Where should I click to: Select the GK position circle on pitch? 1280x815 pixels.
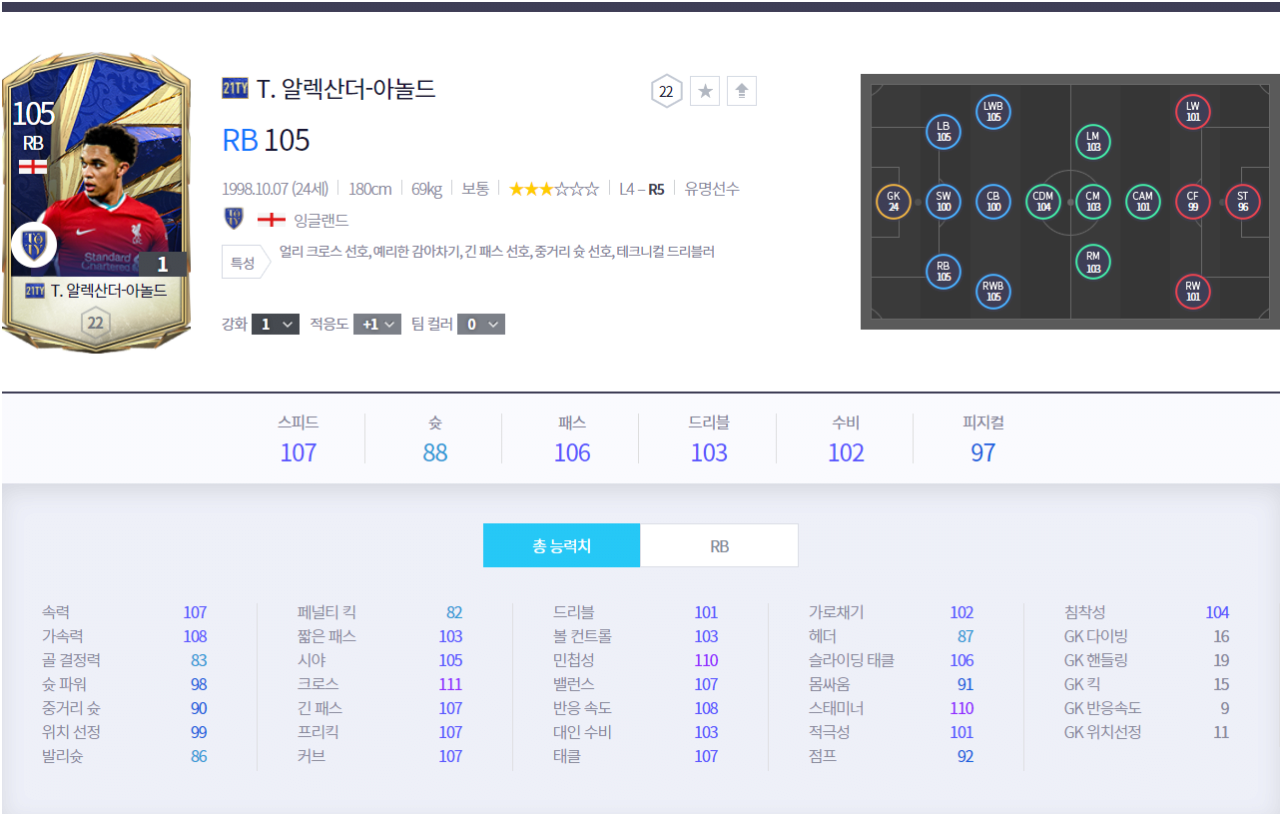coord(893,202)
